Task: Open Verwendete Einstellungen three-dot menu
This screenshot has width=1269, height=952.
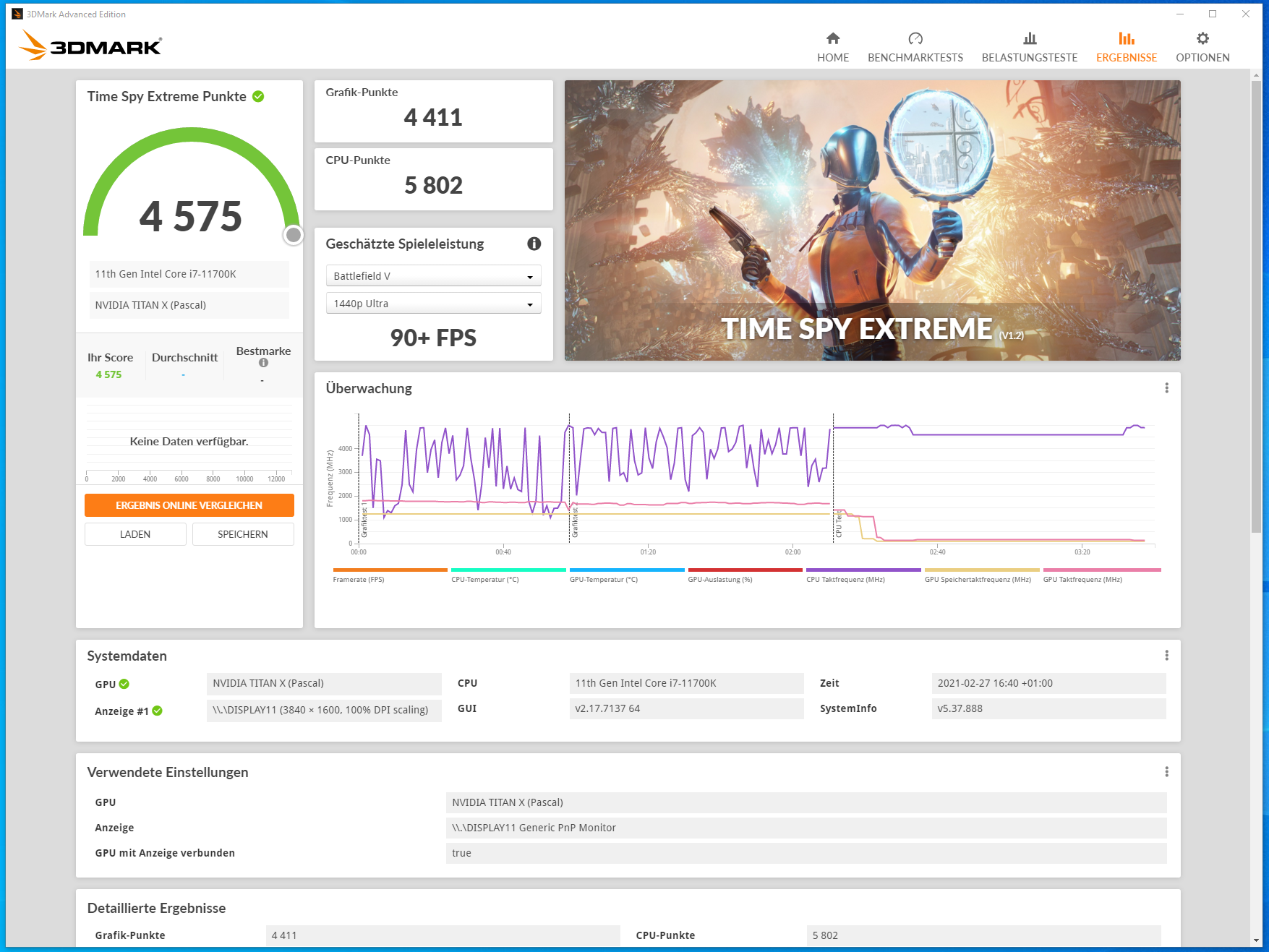Action: point(1166,772)
